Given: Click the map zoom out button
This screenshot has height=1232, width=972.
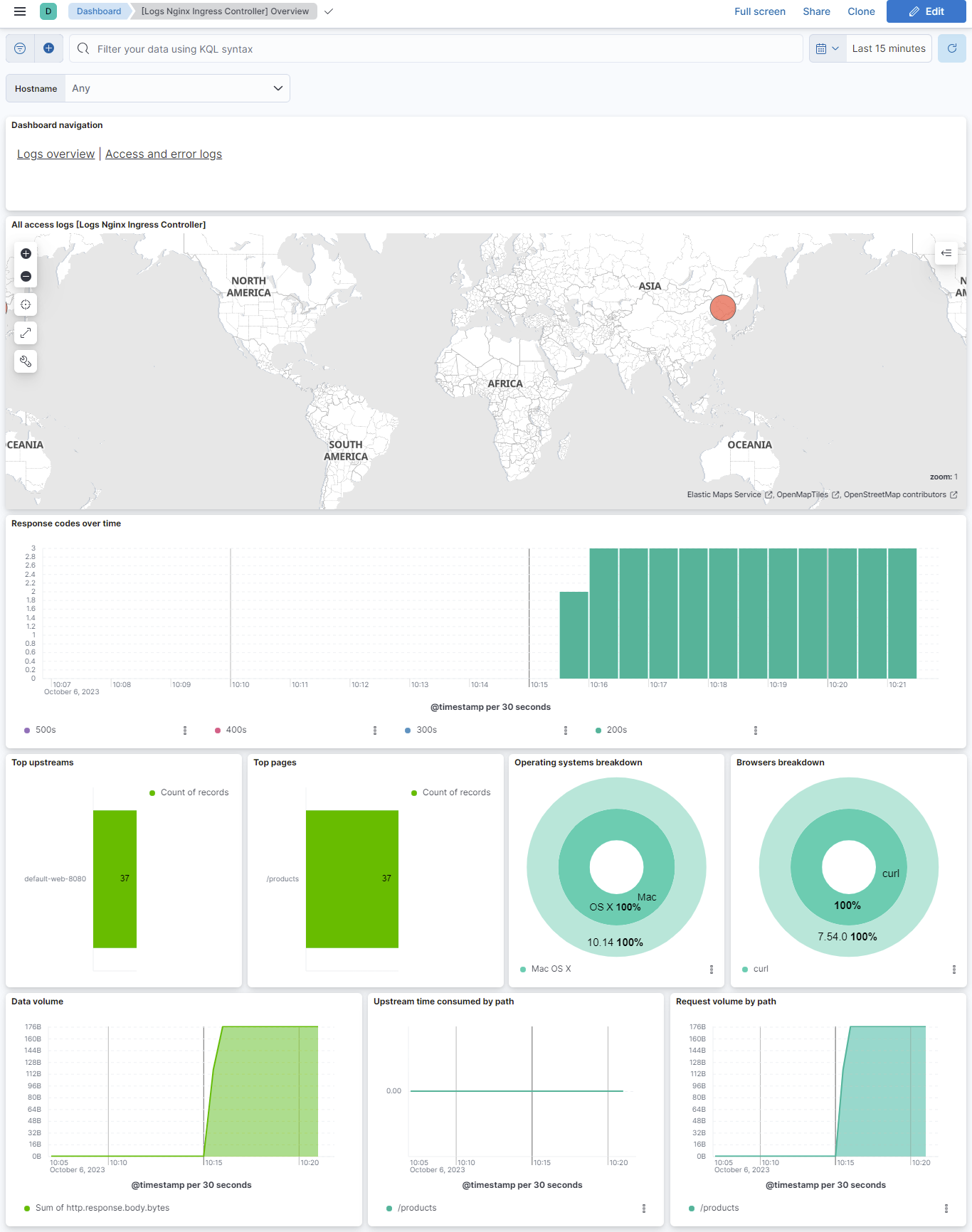Looking at the screenshot, I should tap(26, 276).
